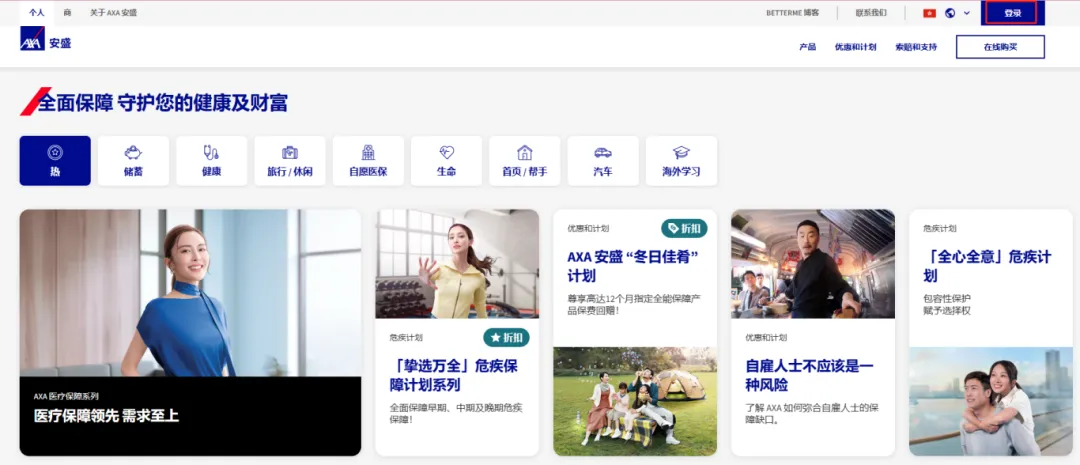
Task: Open the 产品 menu
Action: click(807, 47)
